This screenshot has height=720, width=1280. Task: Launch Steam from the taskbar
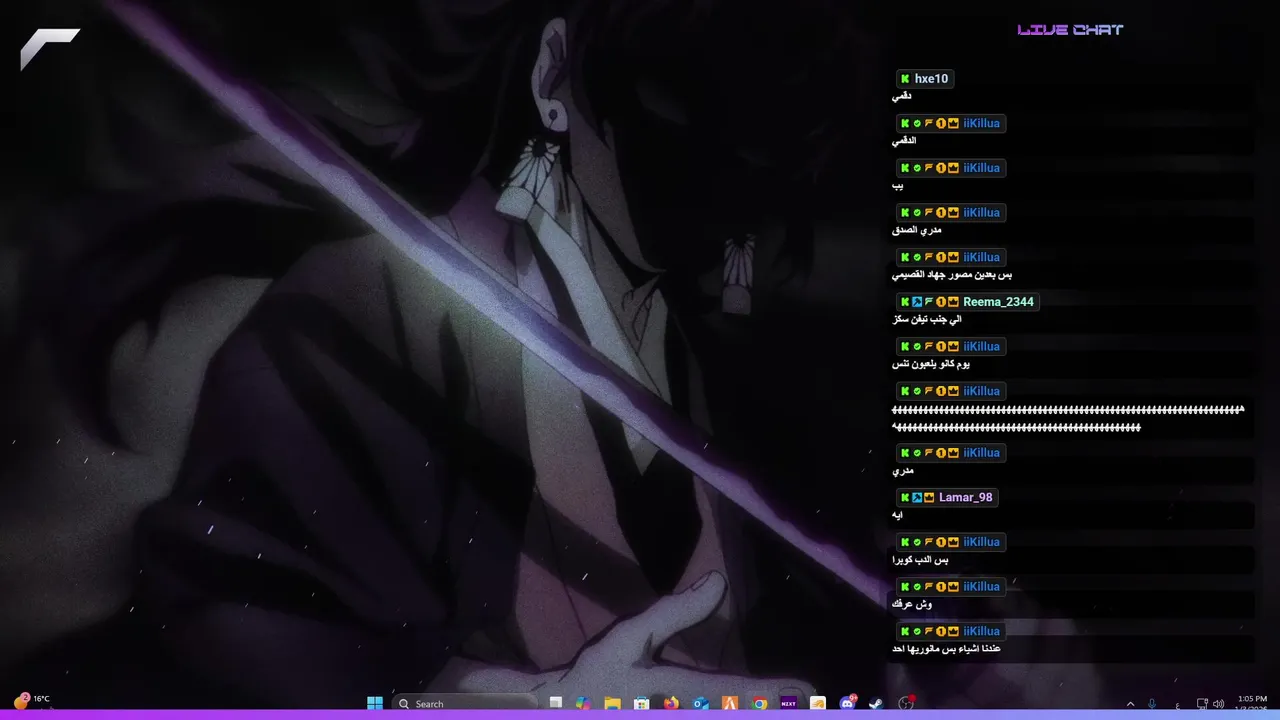tap(876, 703)
